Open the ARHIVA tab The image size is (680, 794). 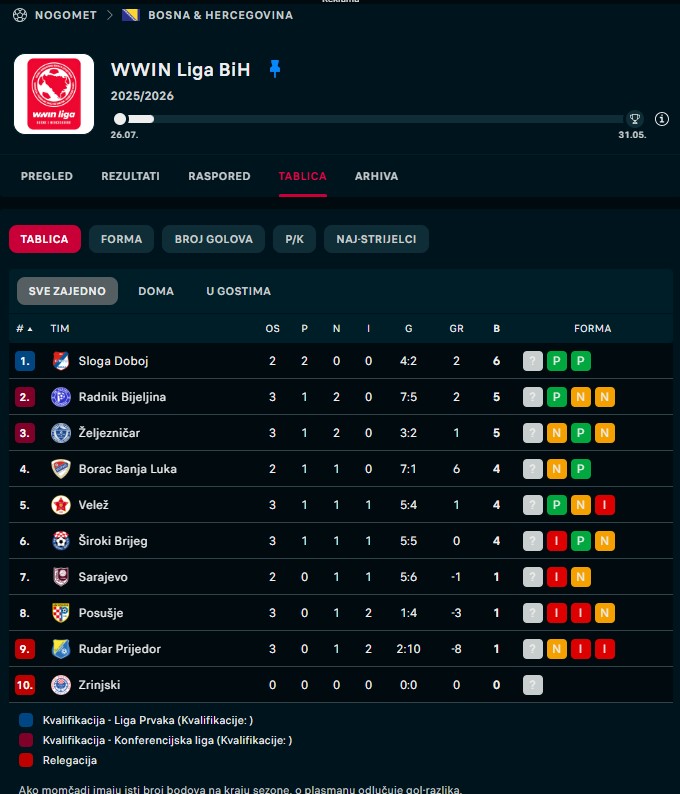pos(376,176)
